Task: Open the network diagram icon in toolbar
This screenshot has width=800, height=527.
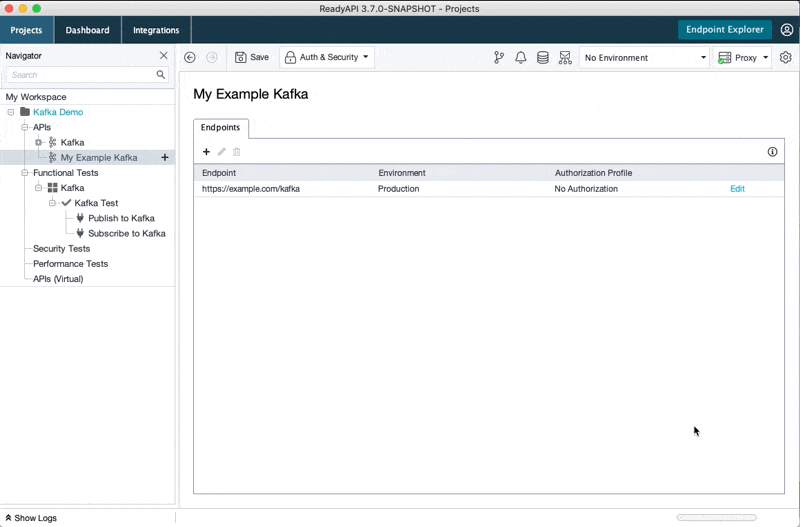Action: 565,58
